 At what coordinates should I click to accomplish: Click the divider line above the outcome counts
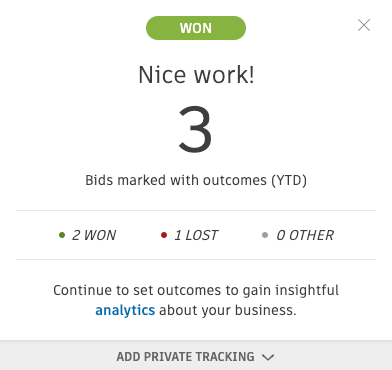196,210
